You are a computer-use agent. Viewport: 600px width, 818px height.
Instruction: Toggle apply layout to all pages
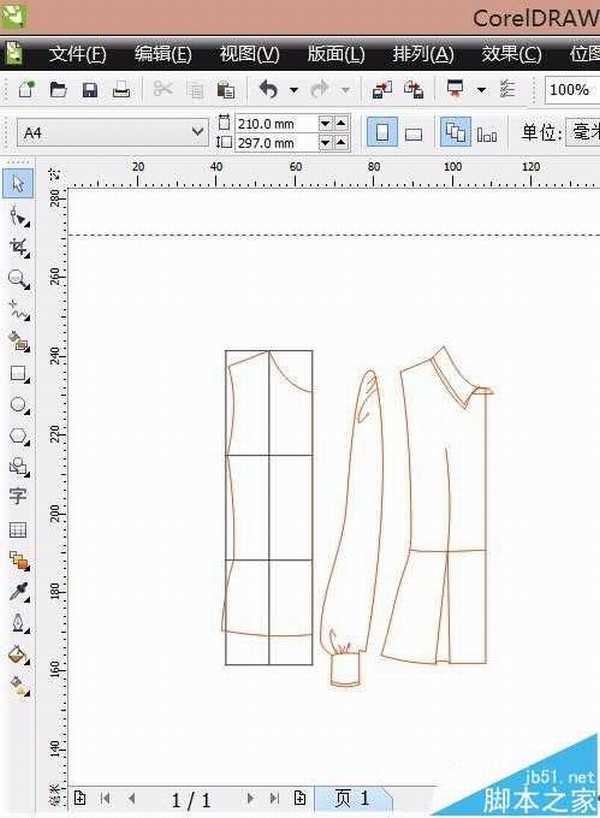455,133
